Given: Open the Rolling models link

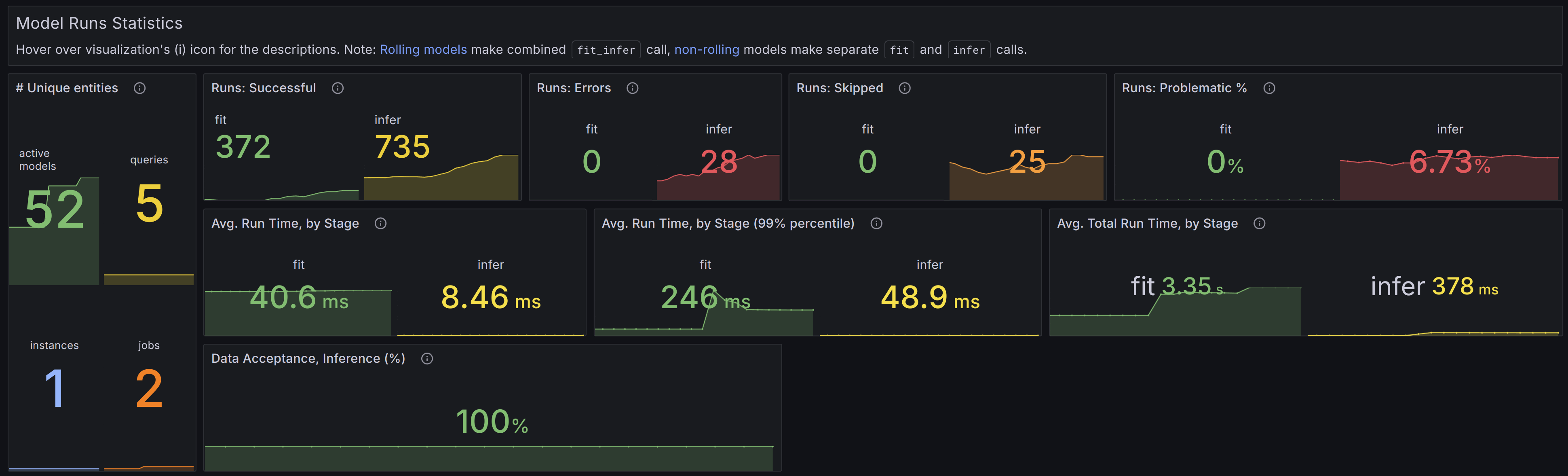Looking at the screenshot, I should point(423,50).
